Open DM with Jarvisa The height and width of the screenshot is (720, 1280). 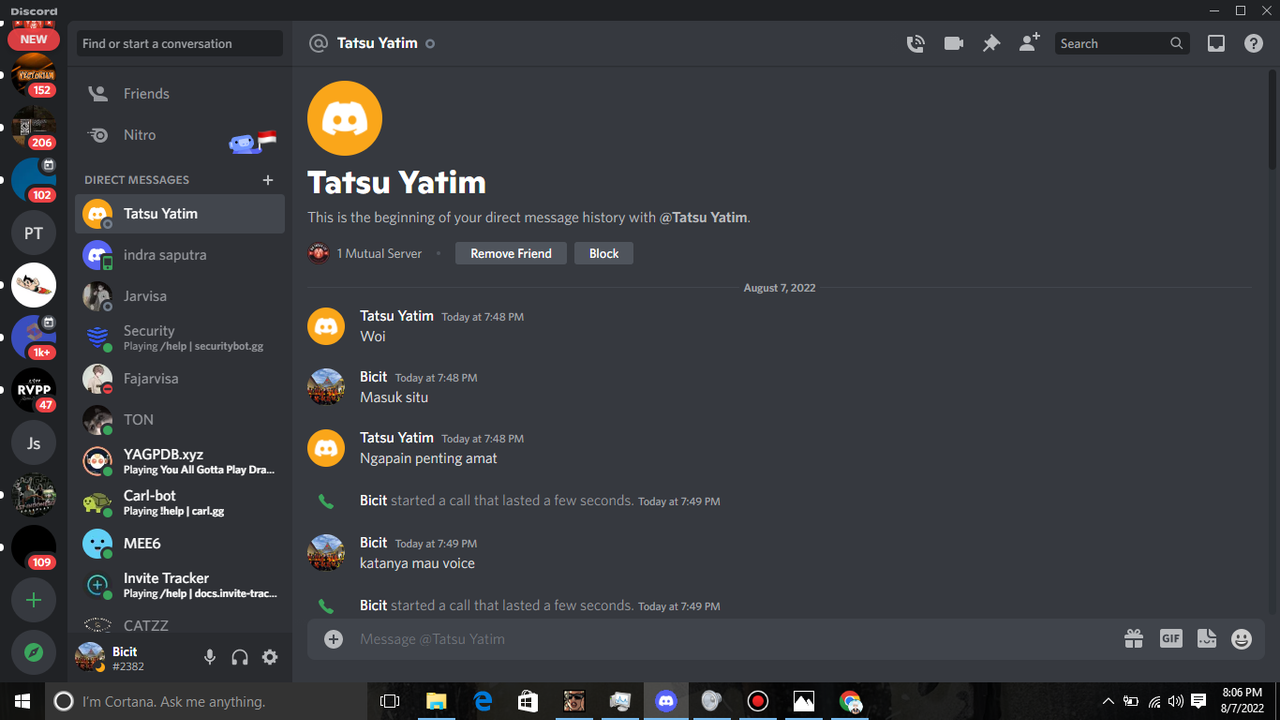click(x=180, y=296)
